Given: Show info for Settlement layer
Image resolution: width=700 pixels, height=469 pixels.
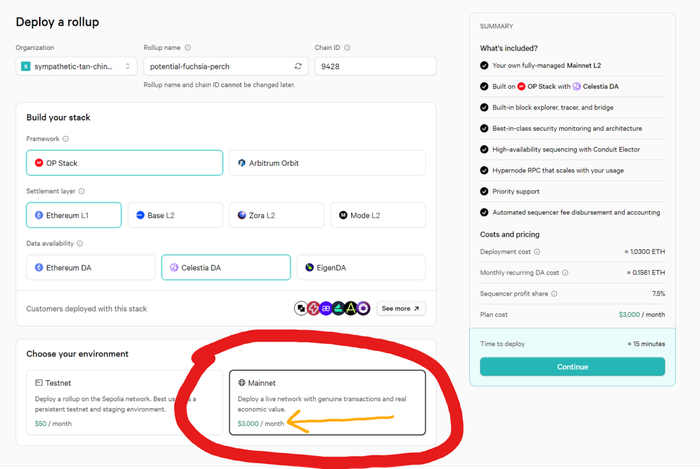Looking at the screenshot, I should pos(80,191).
